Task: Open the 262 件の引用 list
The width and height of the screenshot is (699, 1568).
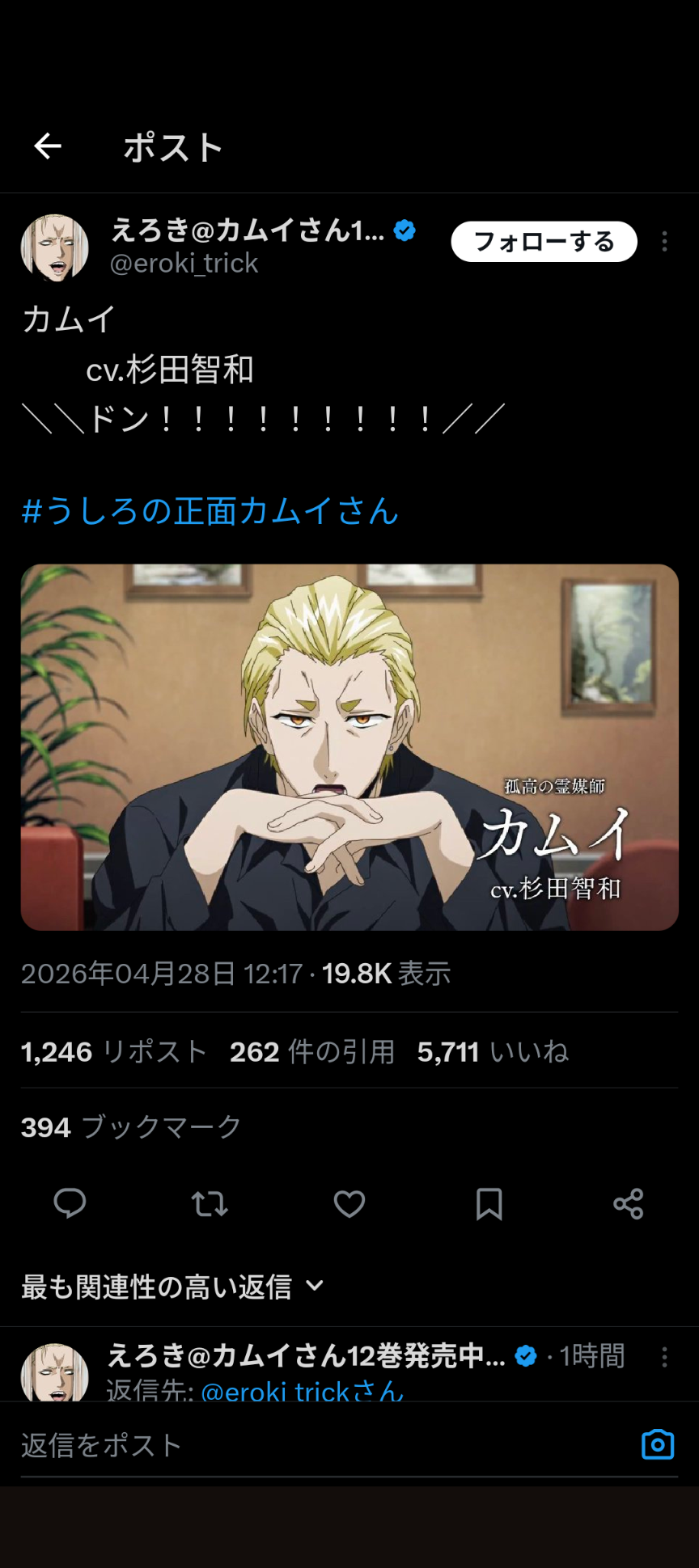Action: 312,1052
